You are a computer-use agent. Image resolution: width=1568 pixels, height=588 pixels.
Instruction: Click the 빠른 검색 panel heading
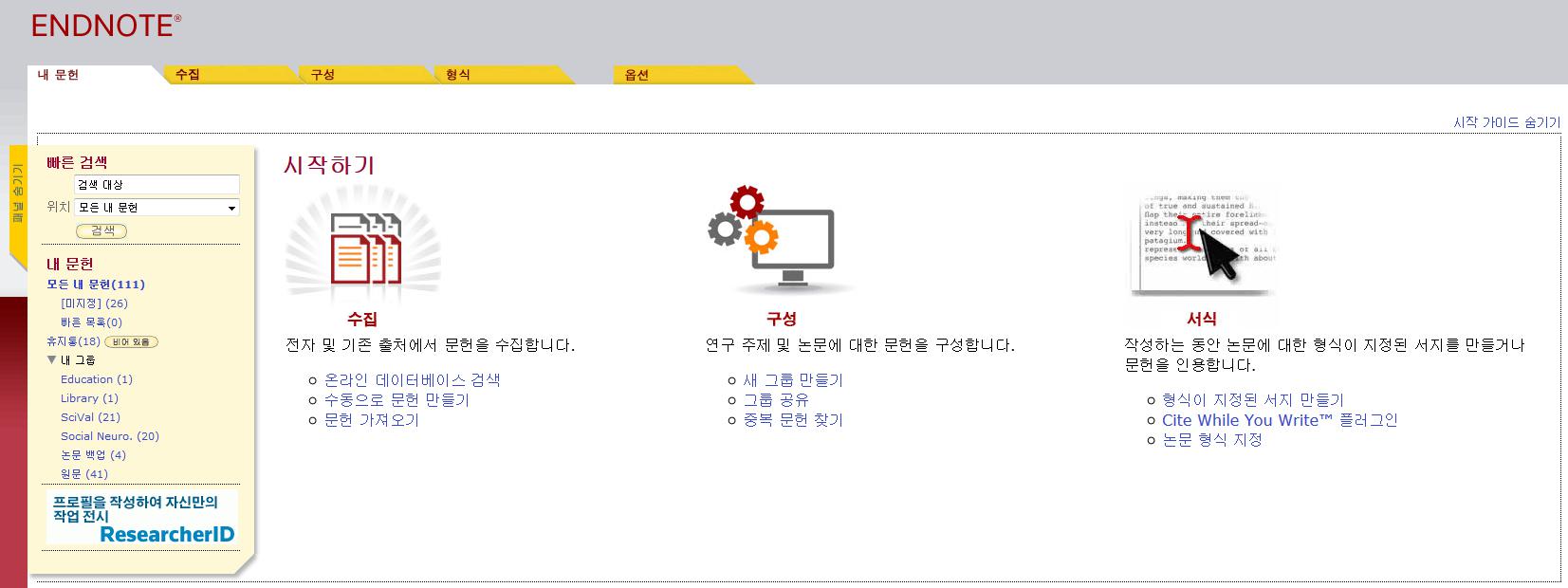77,162
